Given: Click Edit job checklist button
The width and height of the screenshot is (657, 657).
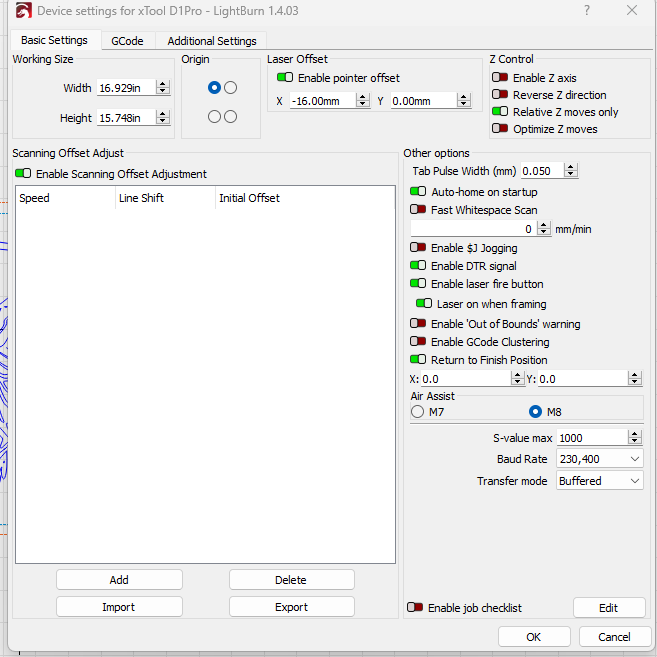Looking at the screenshot, I should point(609,608).
